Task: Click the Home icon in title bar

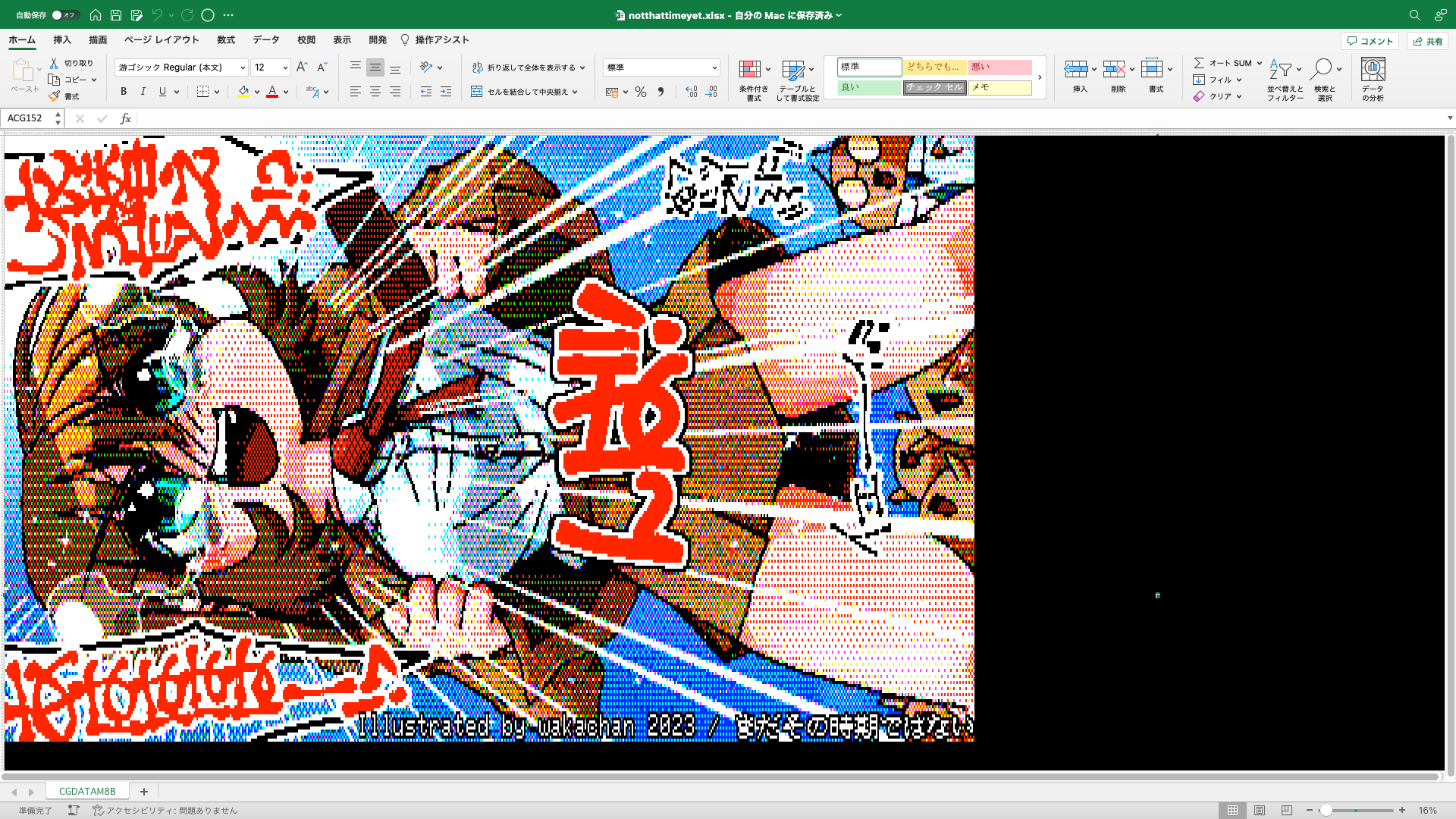Action: 96,15
